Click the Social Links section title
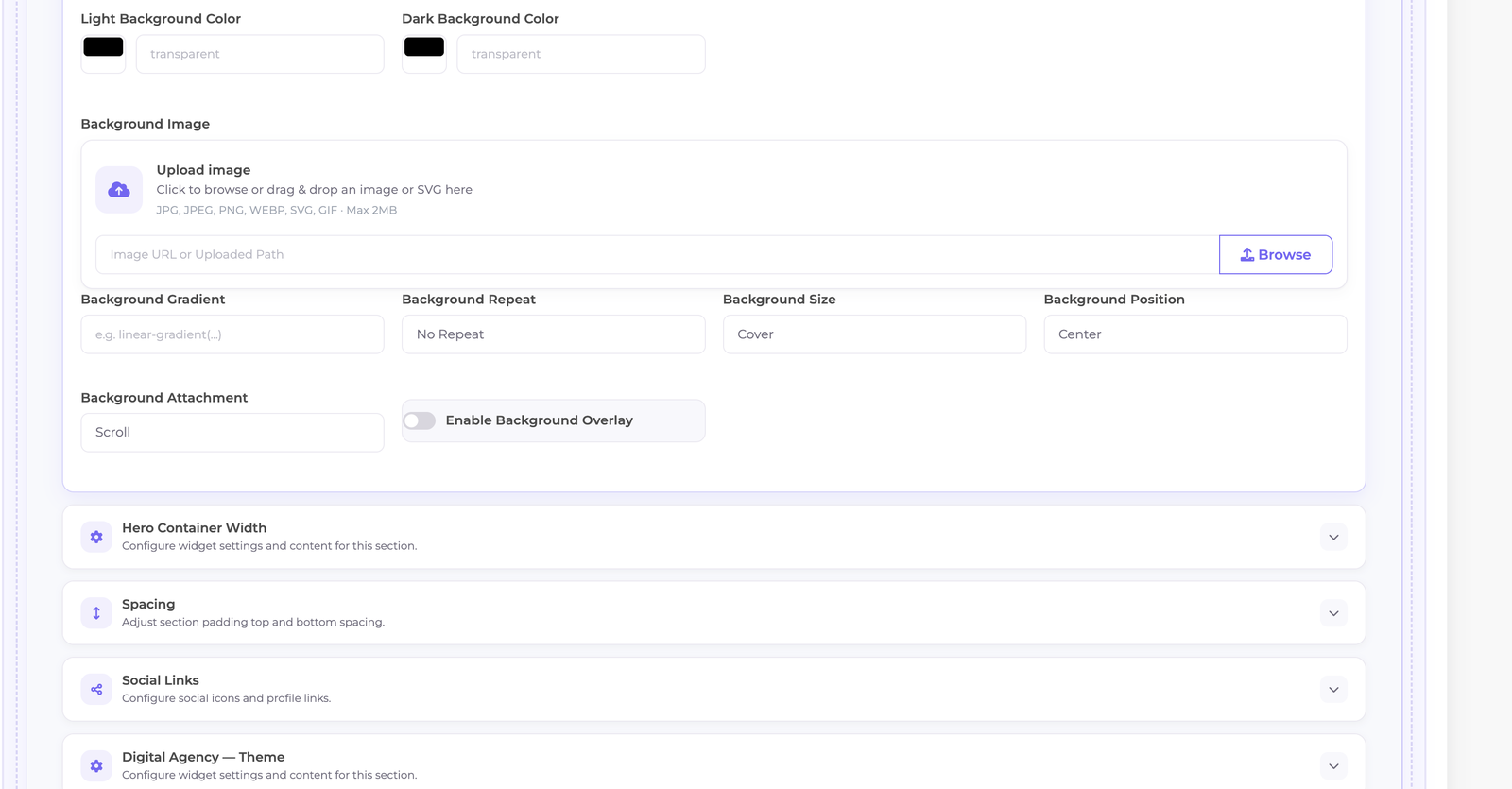This screenshot has width=1512, height=789. coord(161,680)
